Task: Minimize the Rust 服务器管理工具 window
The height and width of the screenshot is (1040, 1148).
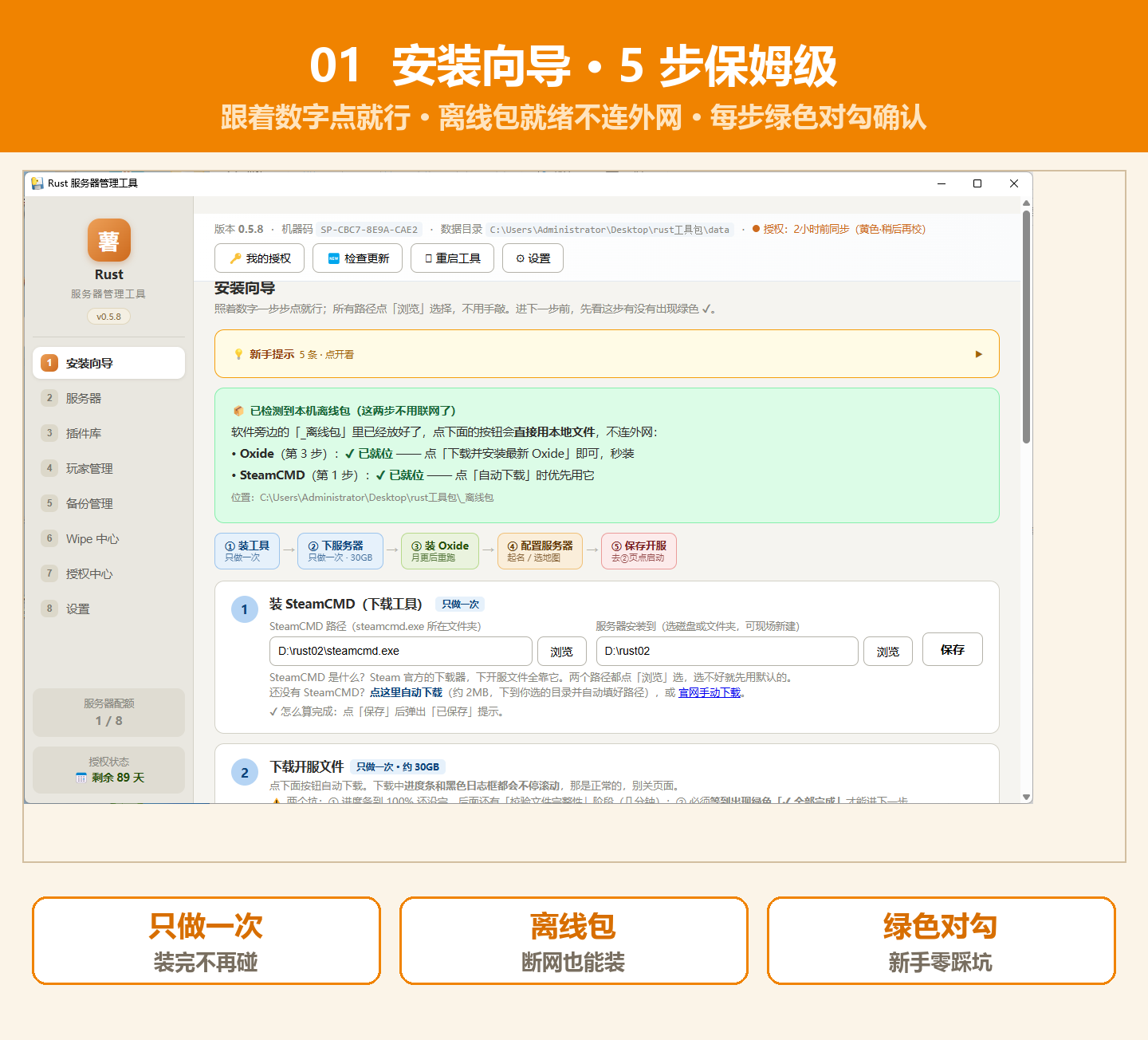Action: (942, 183)
